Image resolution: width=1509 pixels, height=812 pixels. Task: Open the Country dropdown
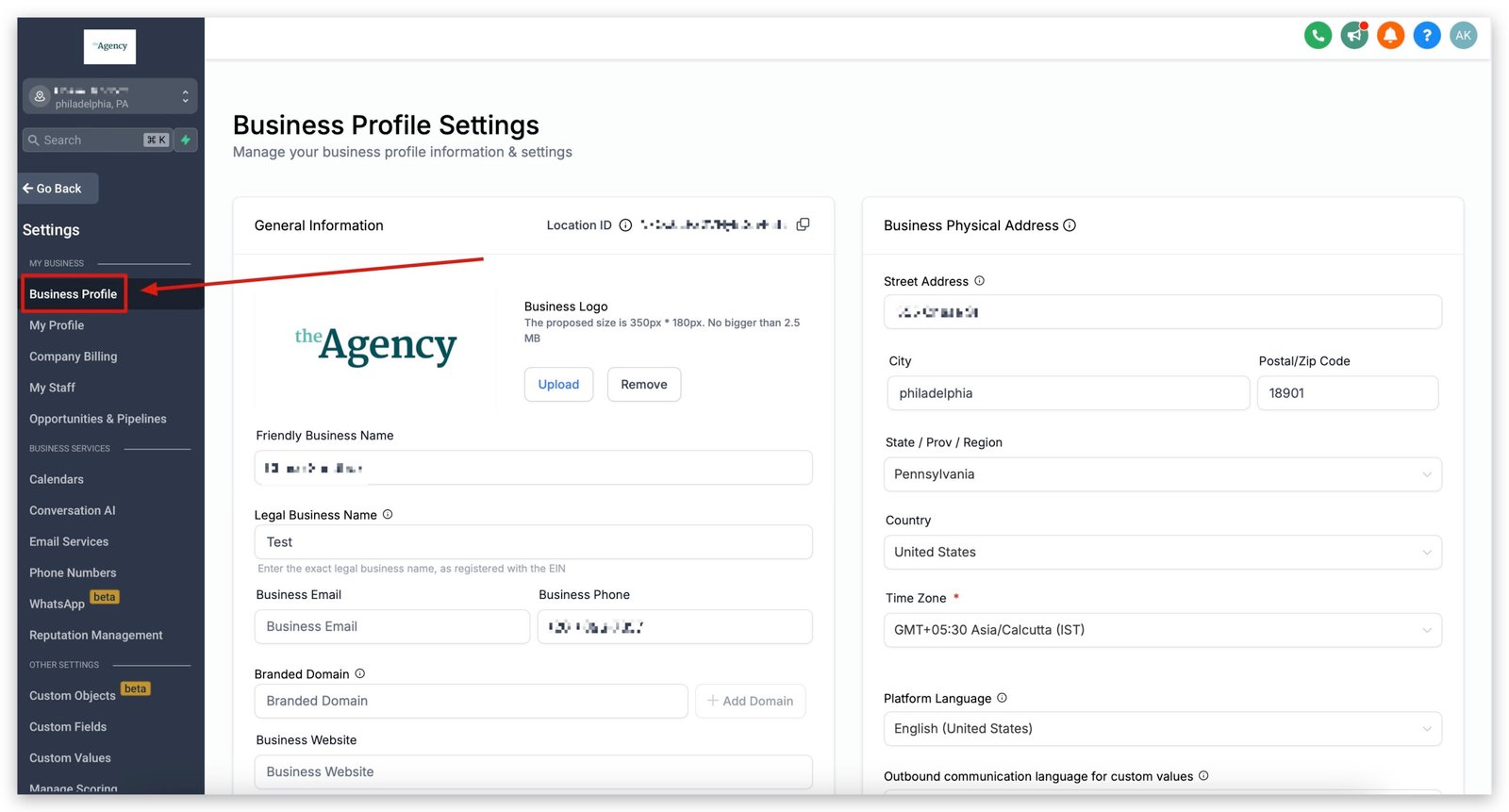coord(1162,553)
